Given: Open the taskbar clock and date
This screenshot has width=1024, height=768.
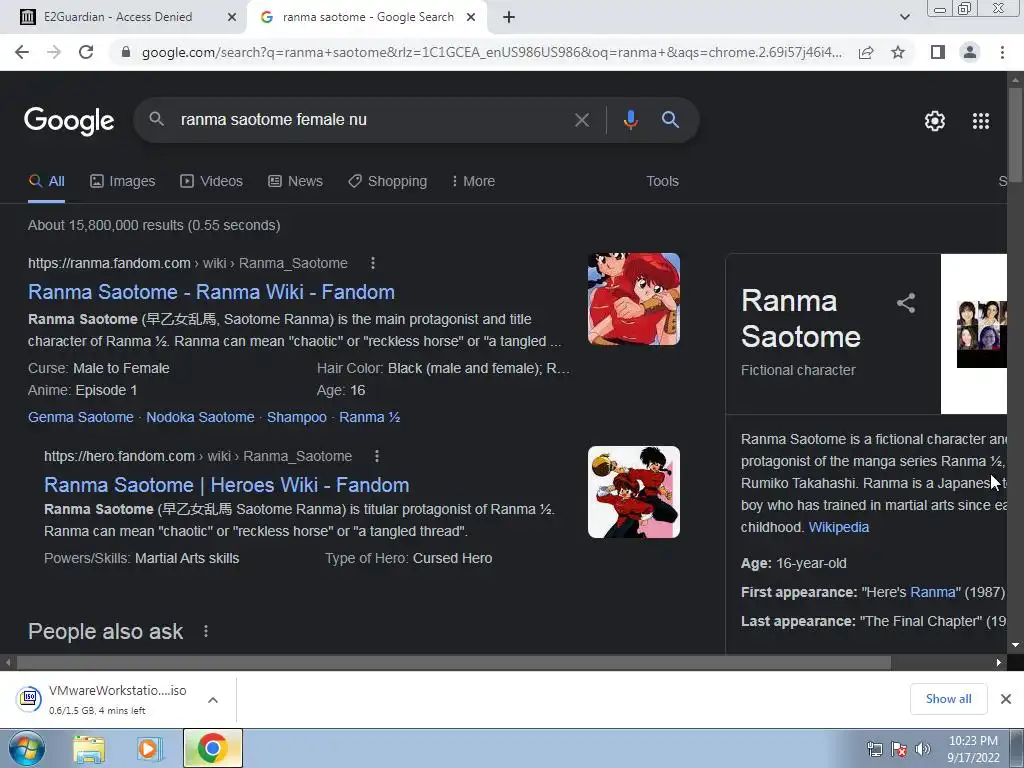Looking at the screenshot, I should click(973, 749).
